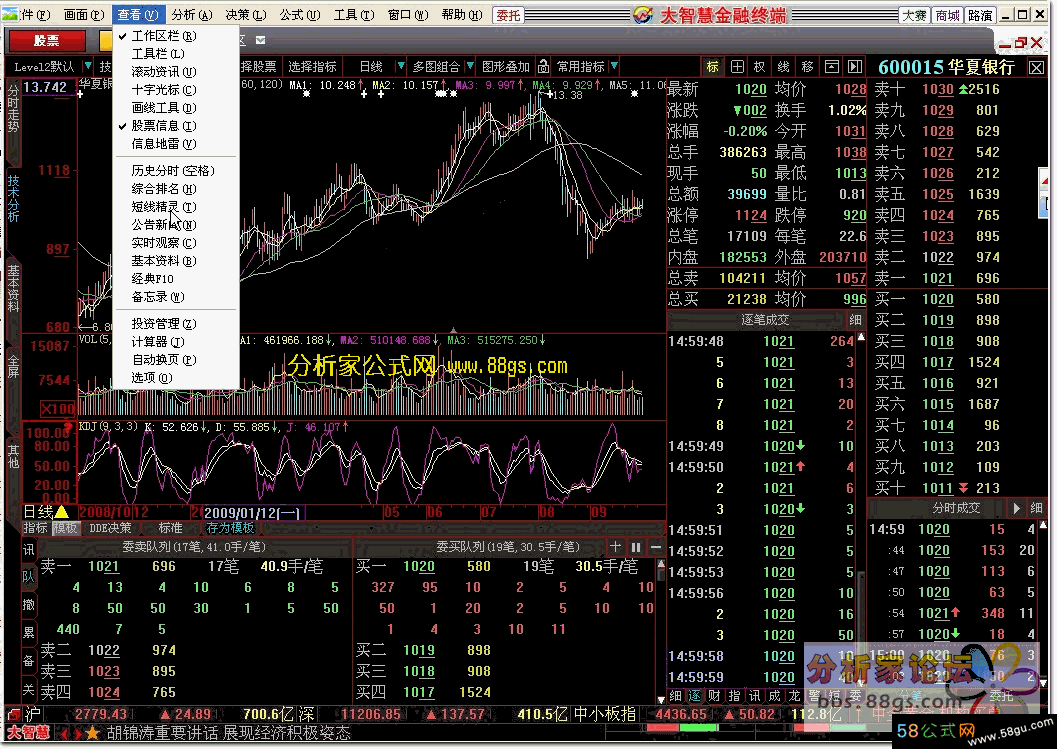Open the 分析 menu in menu bar

point(190,15)
